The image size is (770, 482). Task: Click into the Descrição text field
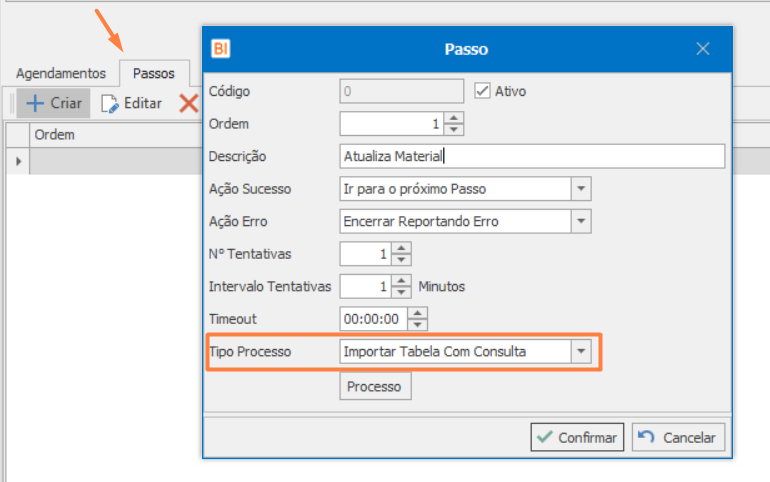point(531,156)
